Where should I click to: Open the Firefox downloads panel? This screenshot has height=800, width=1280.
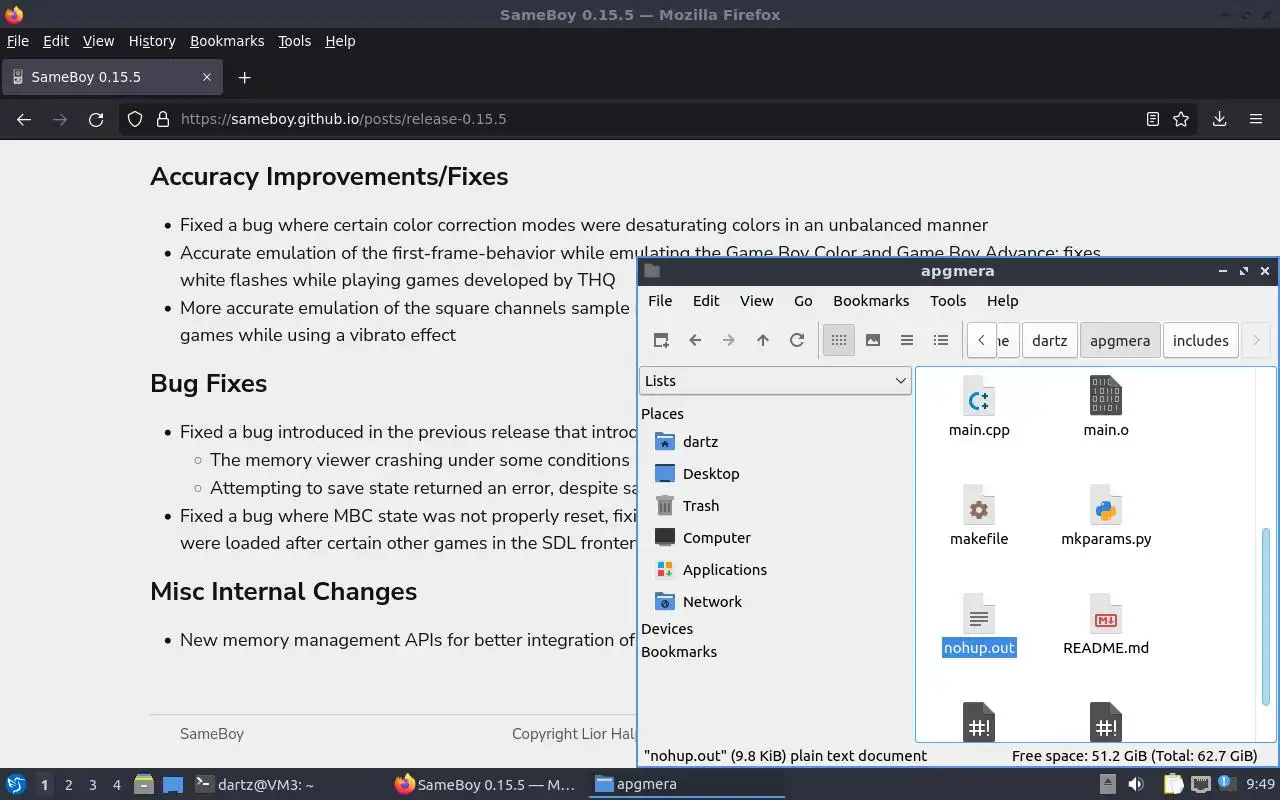[x=1219, y=119]
